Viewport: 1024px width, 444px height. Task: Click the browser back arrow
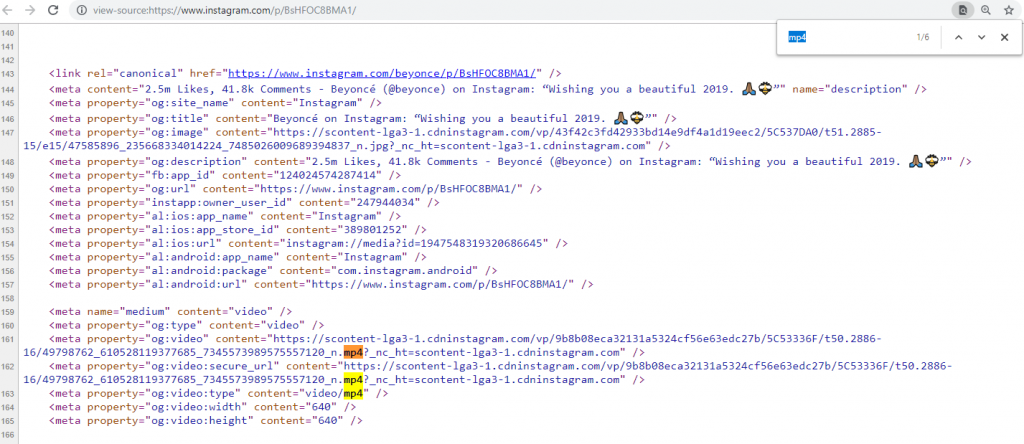tap(10, 10)
